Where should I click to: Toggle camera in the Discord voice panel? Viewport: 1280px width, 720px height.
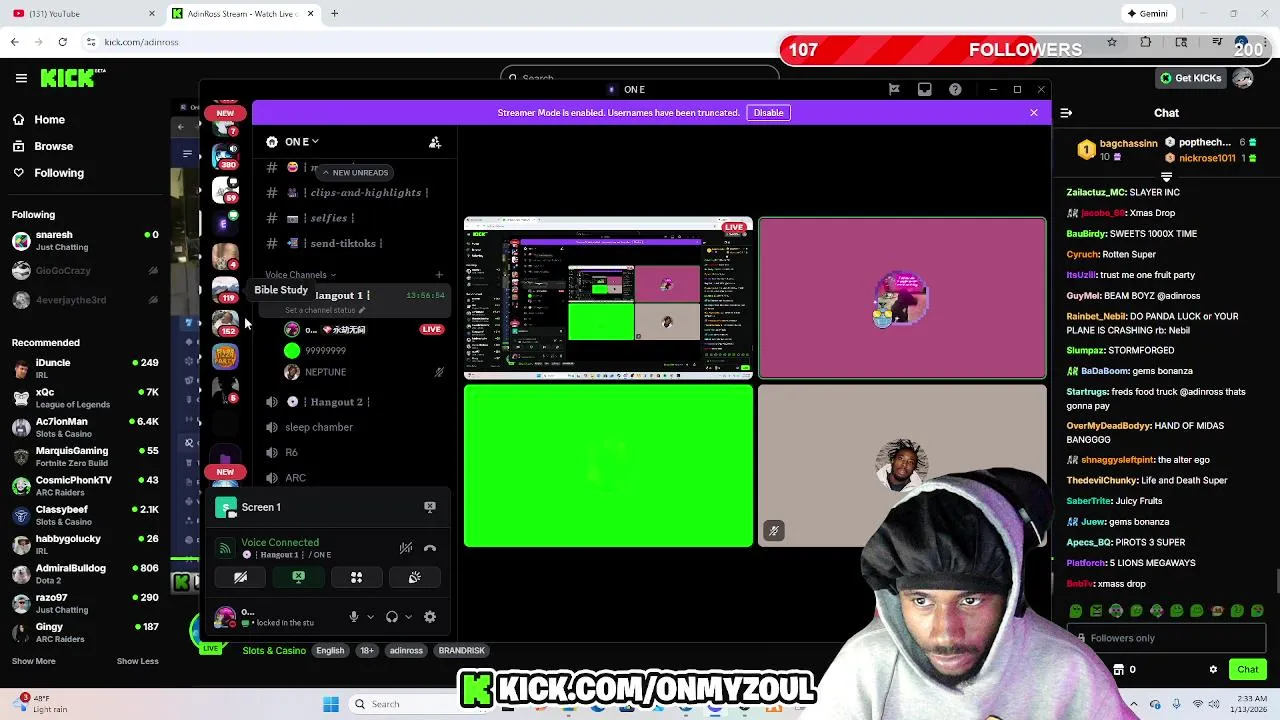pos(240,577)
